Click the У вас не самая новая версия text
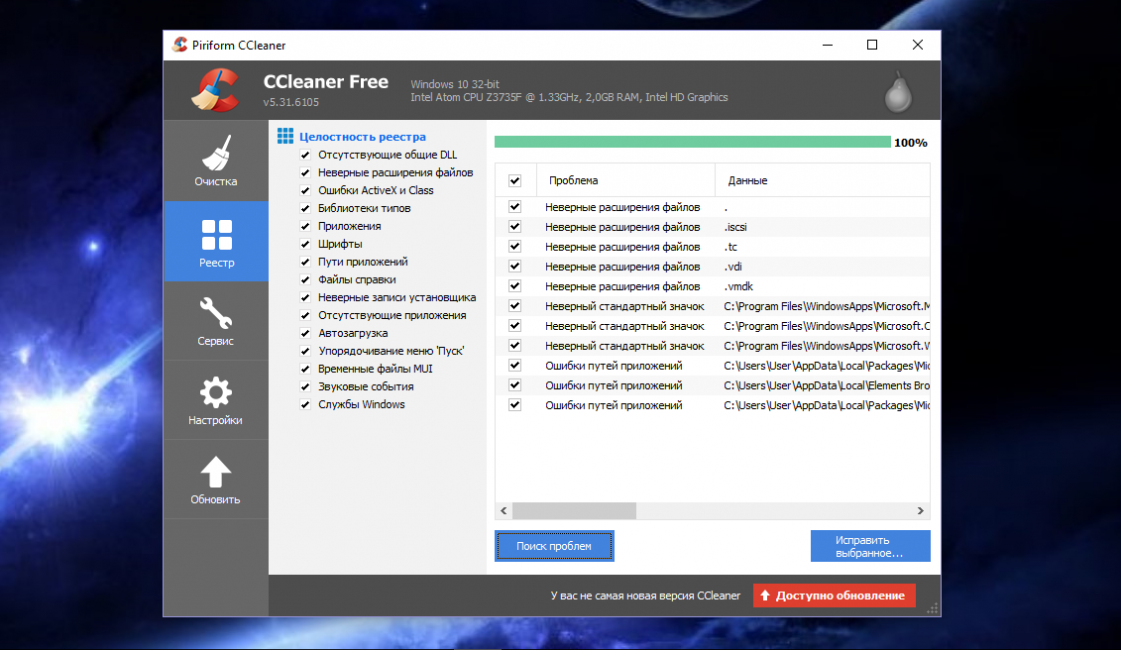Viewport: 1121px width, 650px height. [x=646, y=596]
